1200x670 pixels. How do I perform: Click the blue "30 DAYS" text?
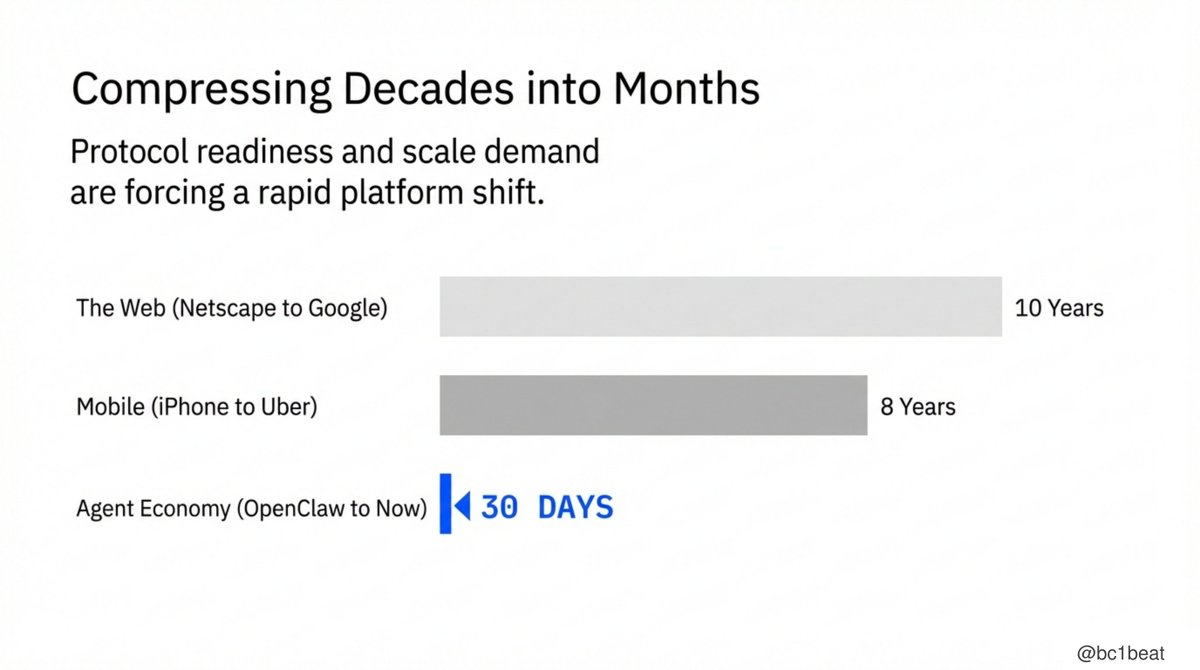click(547, 507)
